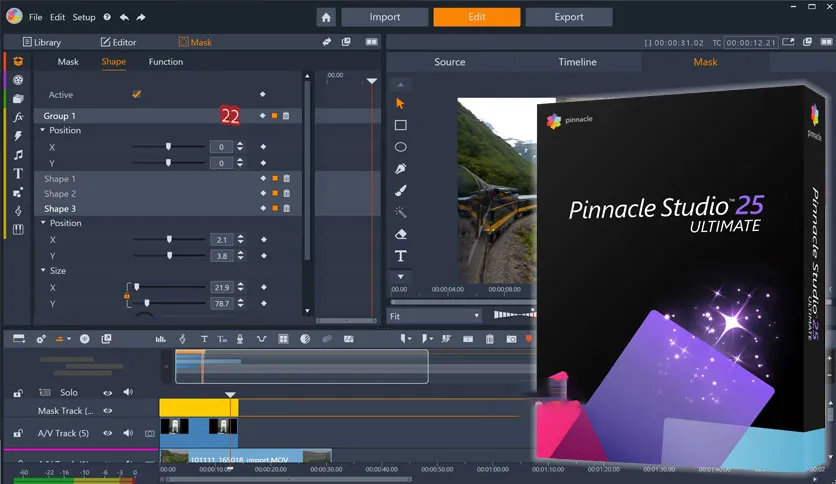The height and width of the screenshot is (484, 836).
Task: Click the Size X value field 21.9
Action: pos(222,287)
